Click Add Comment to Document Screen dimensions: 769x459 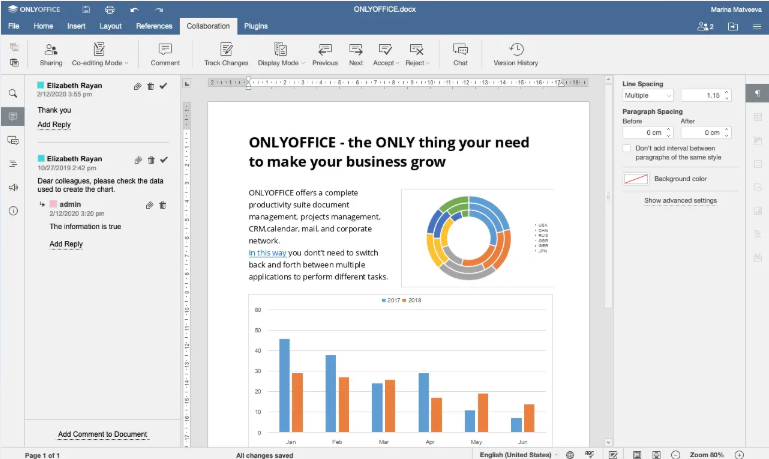[x=103, y=434]
